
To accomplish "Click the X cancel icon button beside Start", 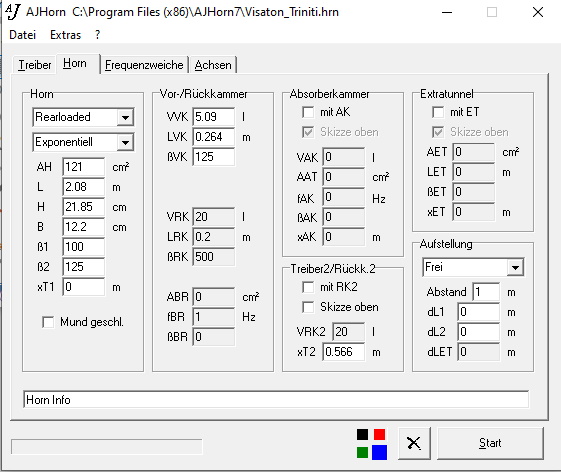I will tap(414, 443).
